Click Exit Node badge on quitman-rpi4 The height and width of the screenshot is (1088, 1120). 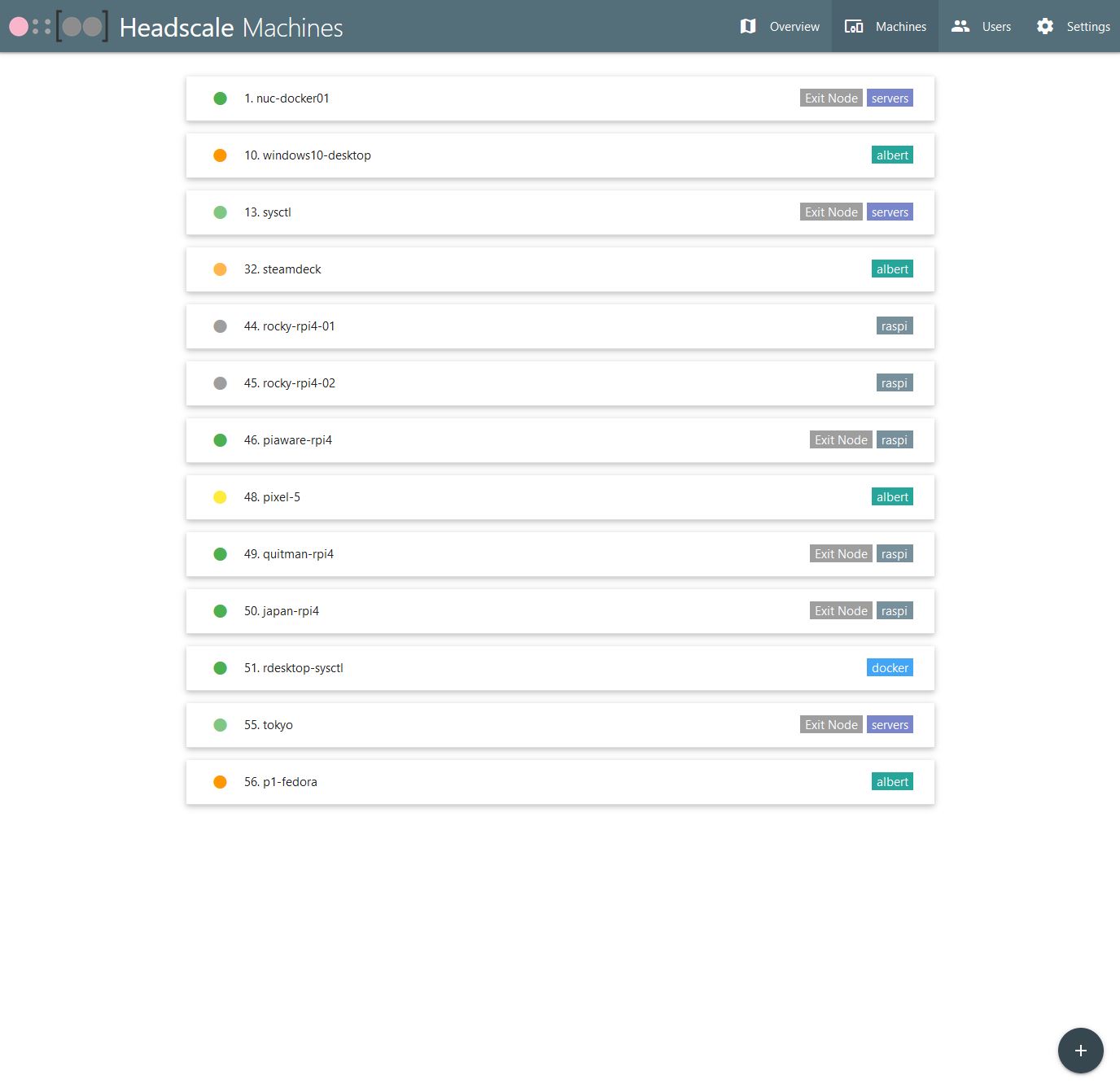[x=841, y=554]
